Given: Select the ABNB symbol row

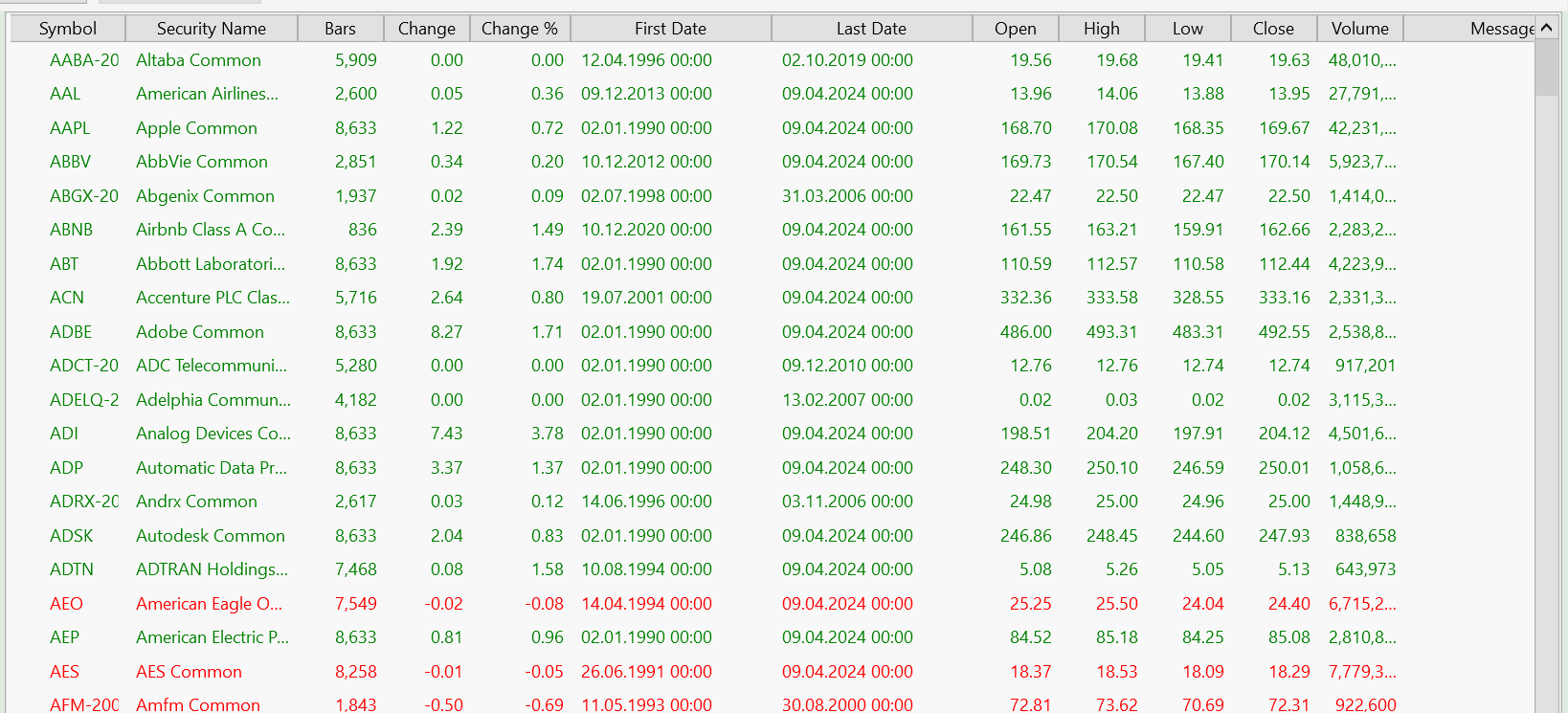Looking at the screenshot, I should (71, 230).
